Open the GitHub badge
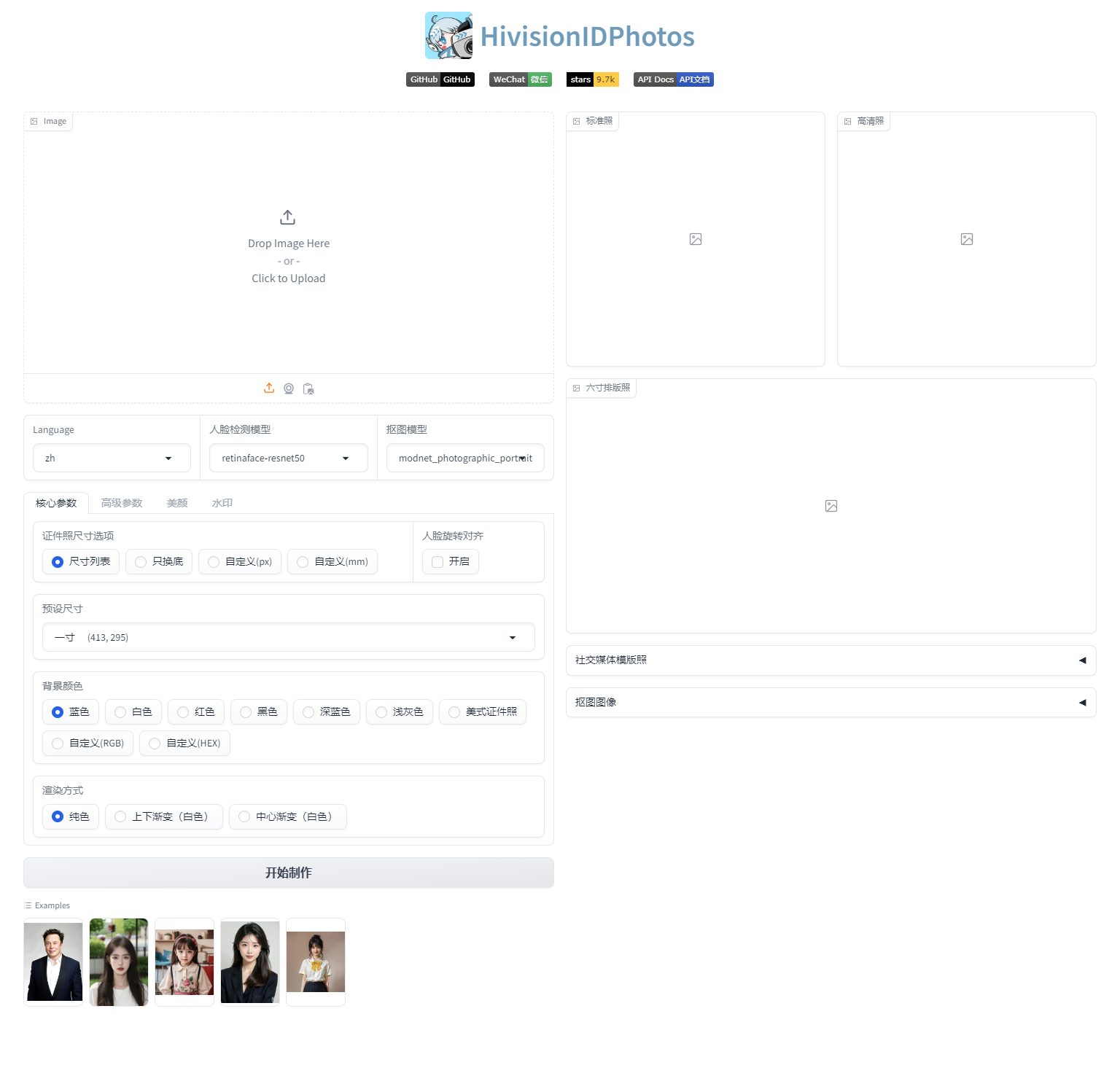This screenshot has height=1065, width=1120. pyautogui.click(x=440, y=79)
